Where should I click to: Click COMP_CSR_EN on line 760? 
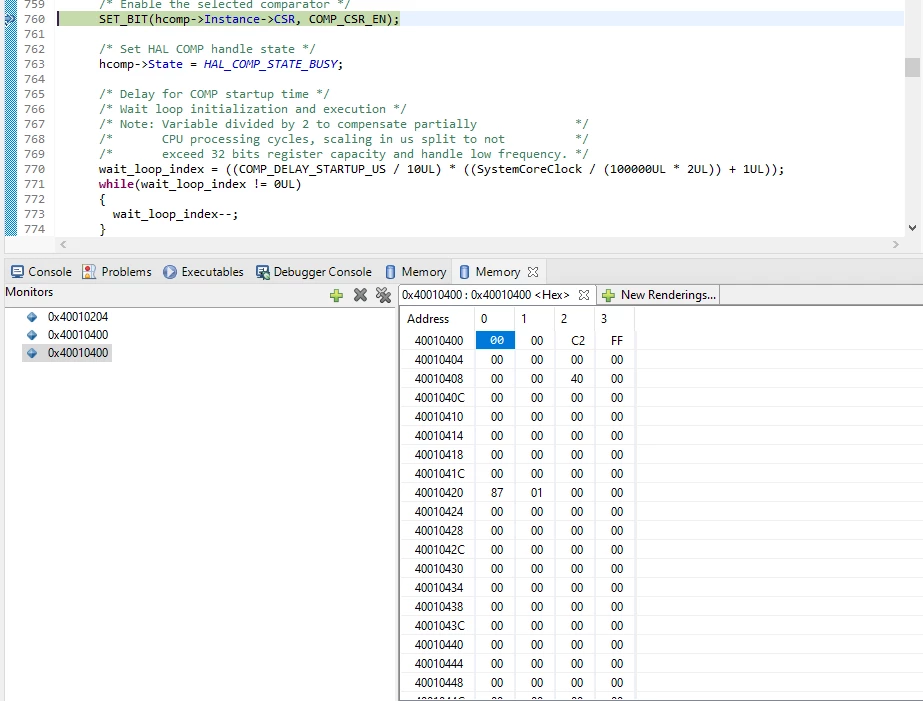[x=347, y=19]
